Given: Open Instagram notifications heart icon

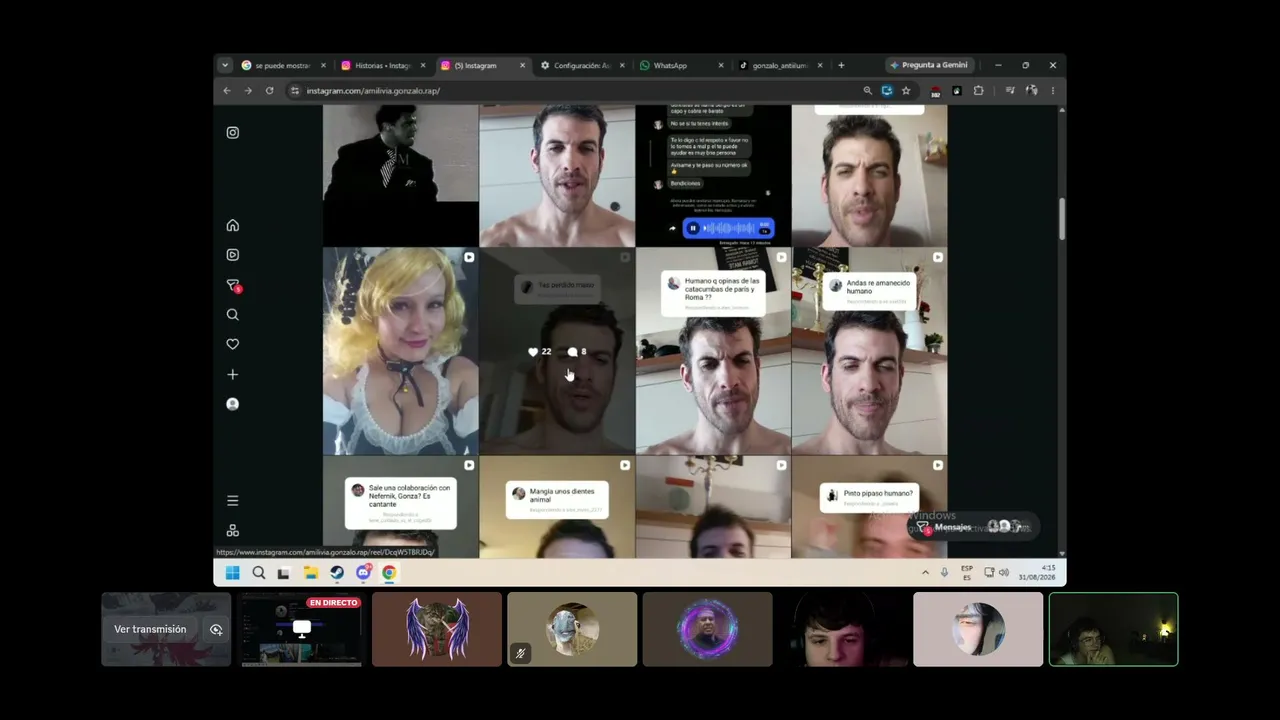Looking at the screenshot, I should coord(233,344).
